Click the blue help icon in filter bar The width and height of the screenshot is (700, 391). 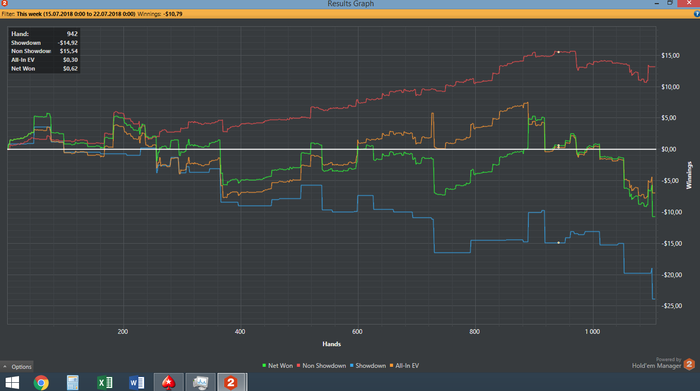[x=697, y=14]
